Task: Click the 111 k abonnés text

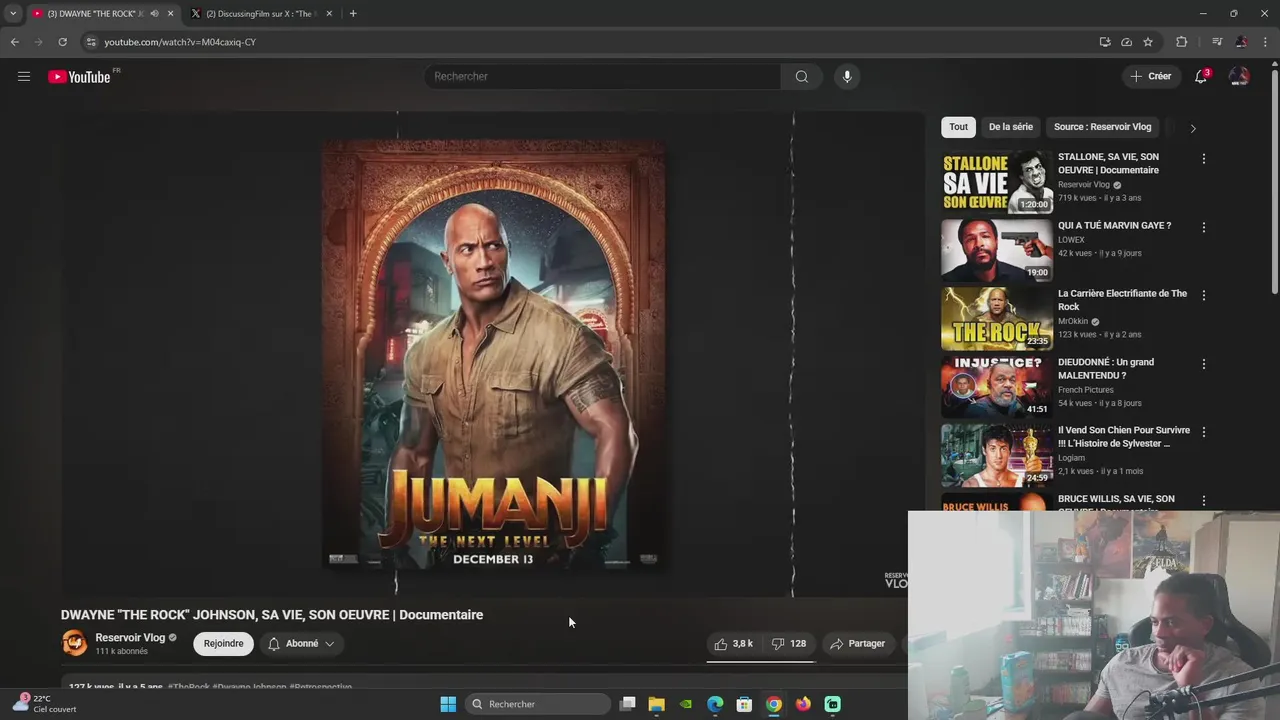Action: point(121,652)
